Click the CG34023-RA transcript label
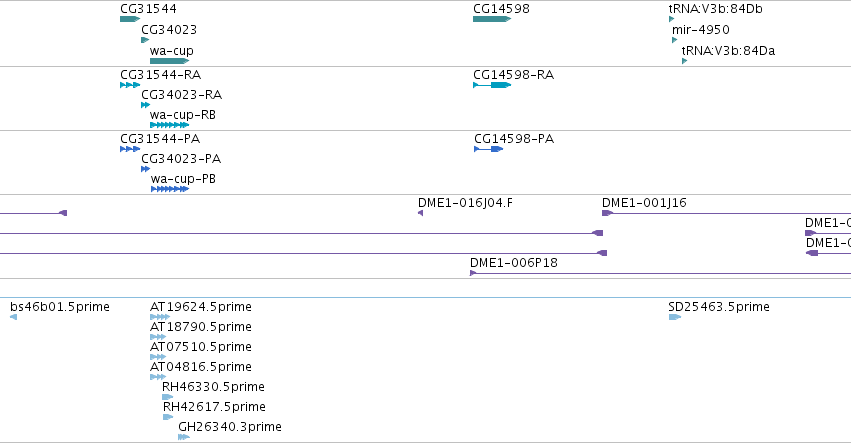The height and width of the screenshot is (443, 851). tap(182, 95)
